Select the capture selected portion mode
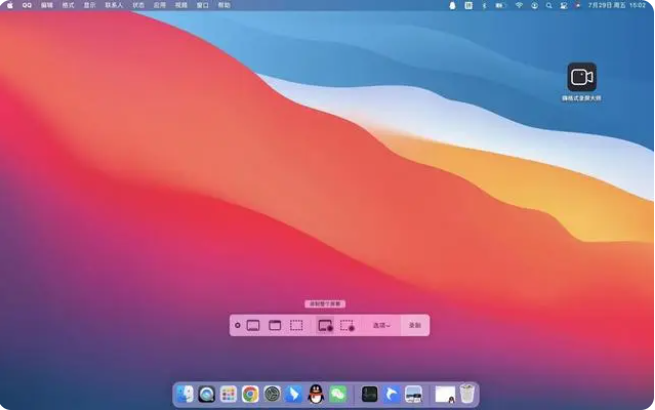 click(296, 325)
